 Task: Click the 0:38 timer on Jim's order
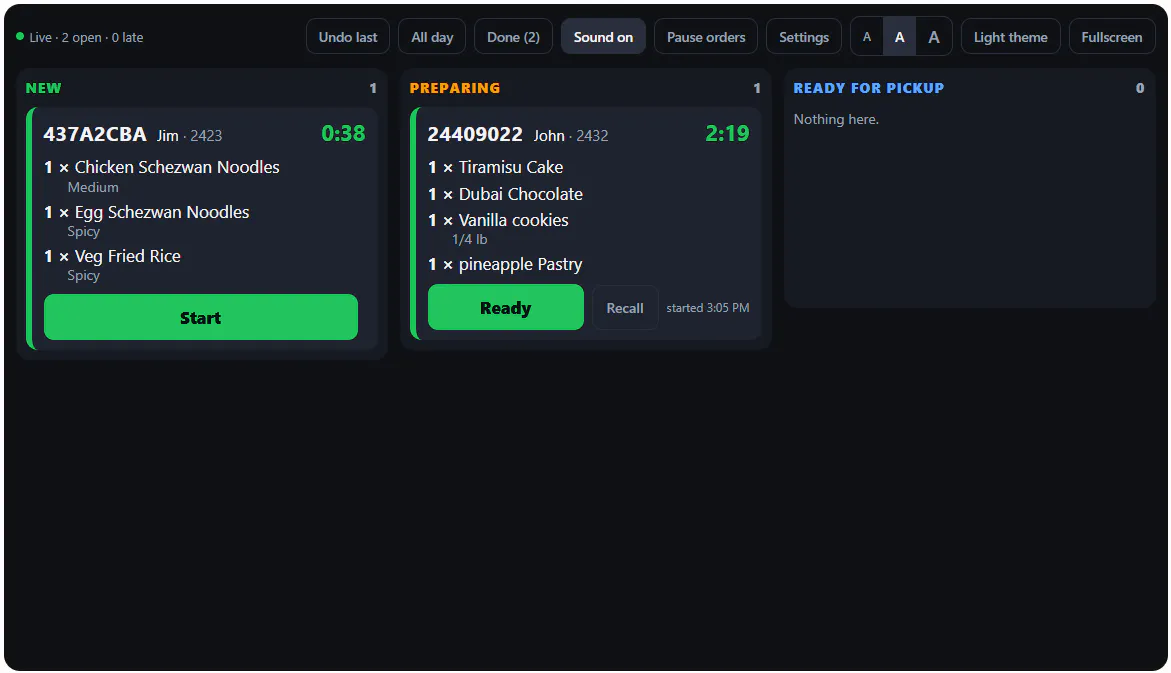pyautogui.click(x=343, y=134)
